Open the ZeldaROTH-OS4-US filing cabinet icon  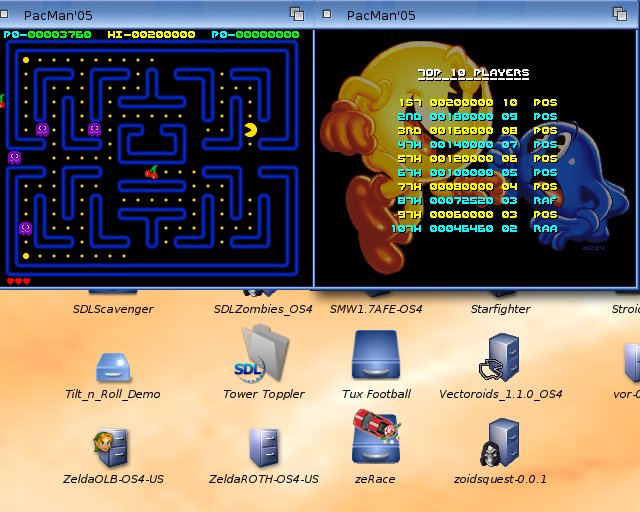pyautogui.click(x=264, y=448)
